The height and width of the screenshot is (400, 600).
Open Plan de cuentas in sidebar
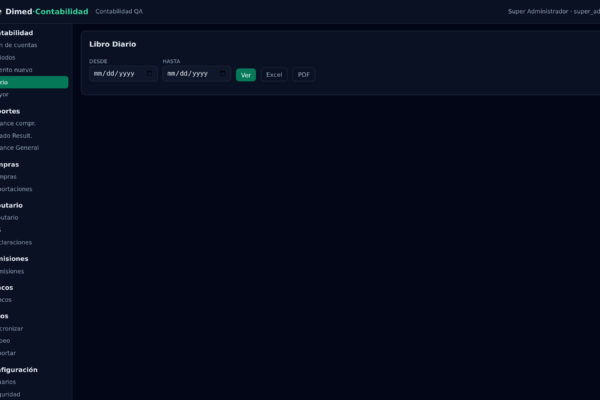click(x=18, y=45)
